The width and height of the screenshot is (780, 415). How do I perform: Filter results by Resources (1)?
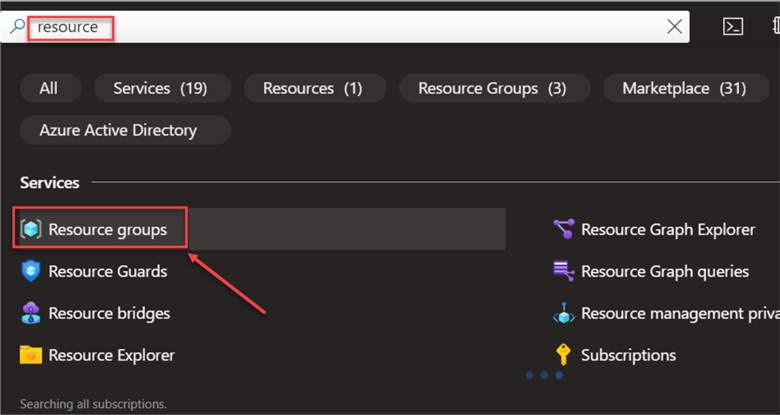(x=312, y=88)
